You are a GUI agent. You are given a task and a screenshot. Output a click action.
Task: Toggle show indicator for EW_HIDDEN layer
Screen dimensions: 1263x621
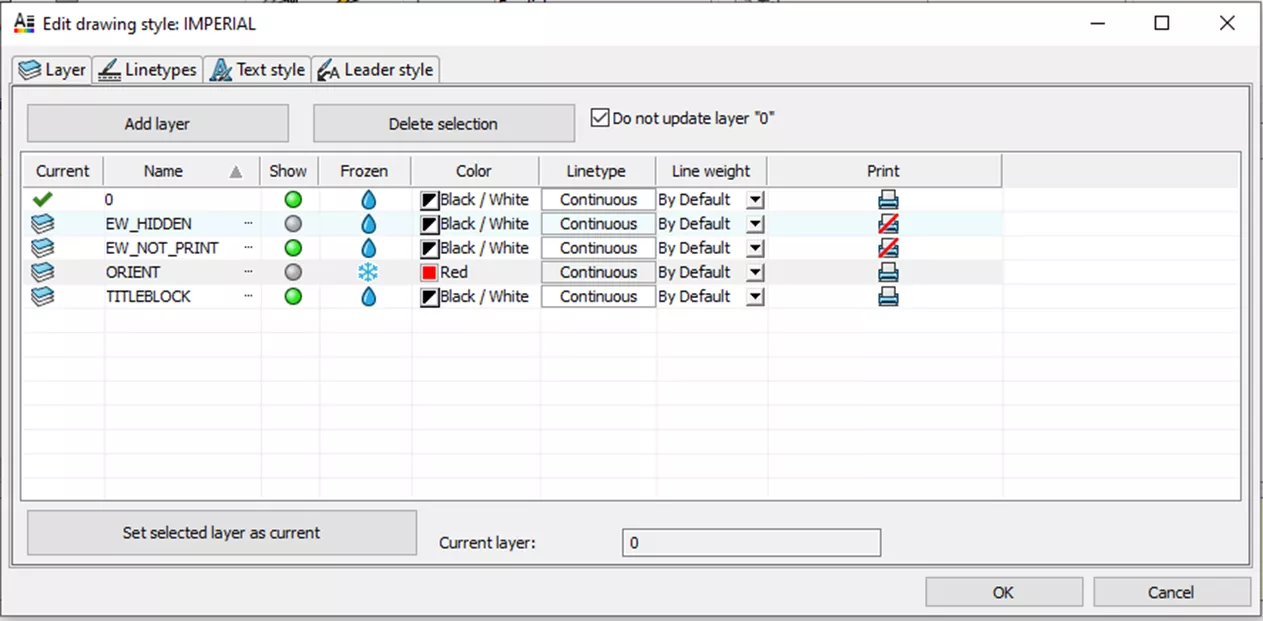click(x=293, y=224)
